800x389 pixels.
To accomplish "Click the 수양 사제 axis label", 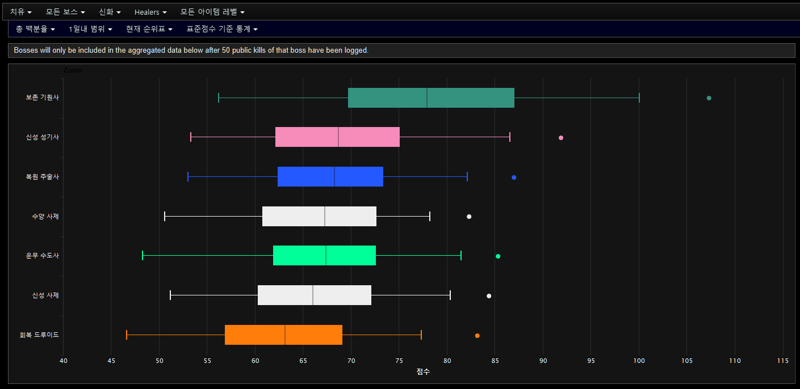I will pos(45,216).
